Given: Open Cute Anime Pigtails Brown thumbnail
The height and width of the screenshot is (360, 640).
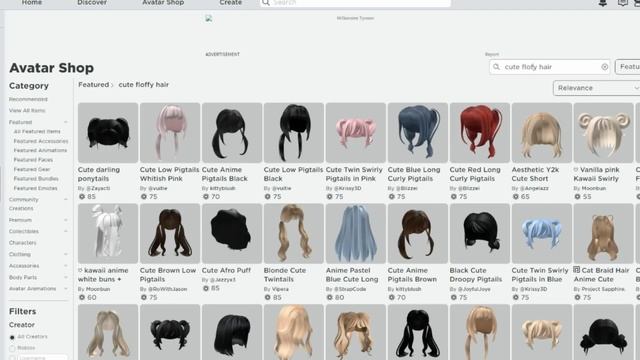Looking at the screenshot, I should pos(418,233).
